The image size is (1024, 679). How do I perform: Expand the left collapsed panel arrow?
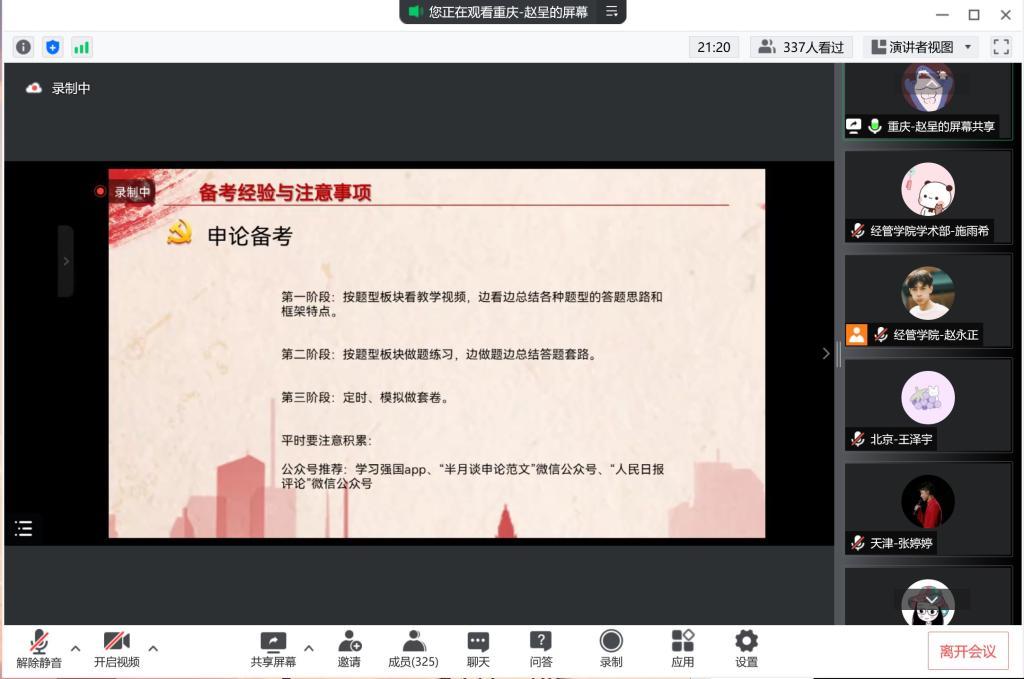(x=66, y=261)
